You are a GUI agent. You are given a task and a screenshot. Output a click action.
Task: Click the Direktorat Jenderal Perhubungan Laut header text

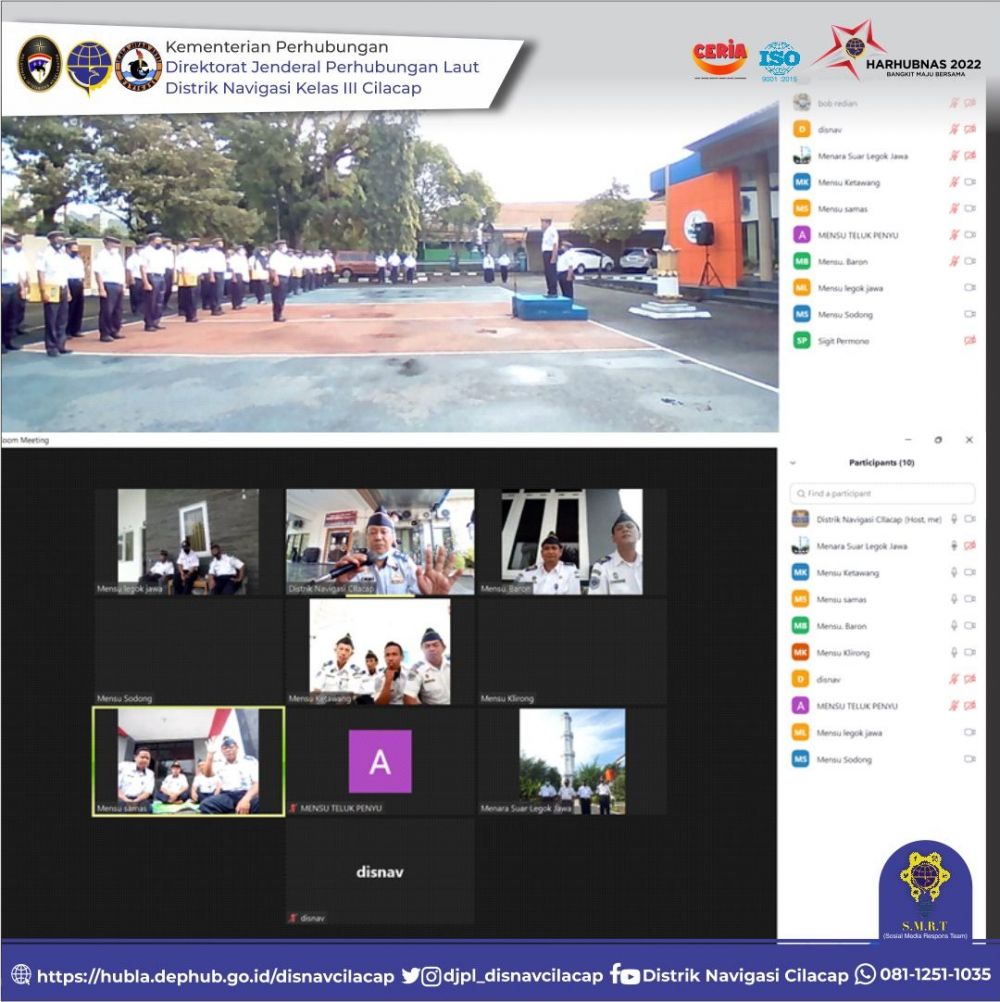coord(322,67)
